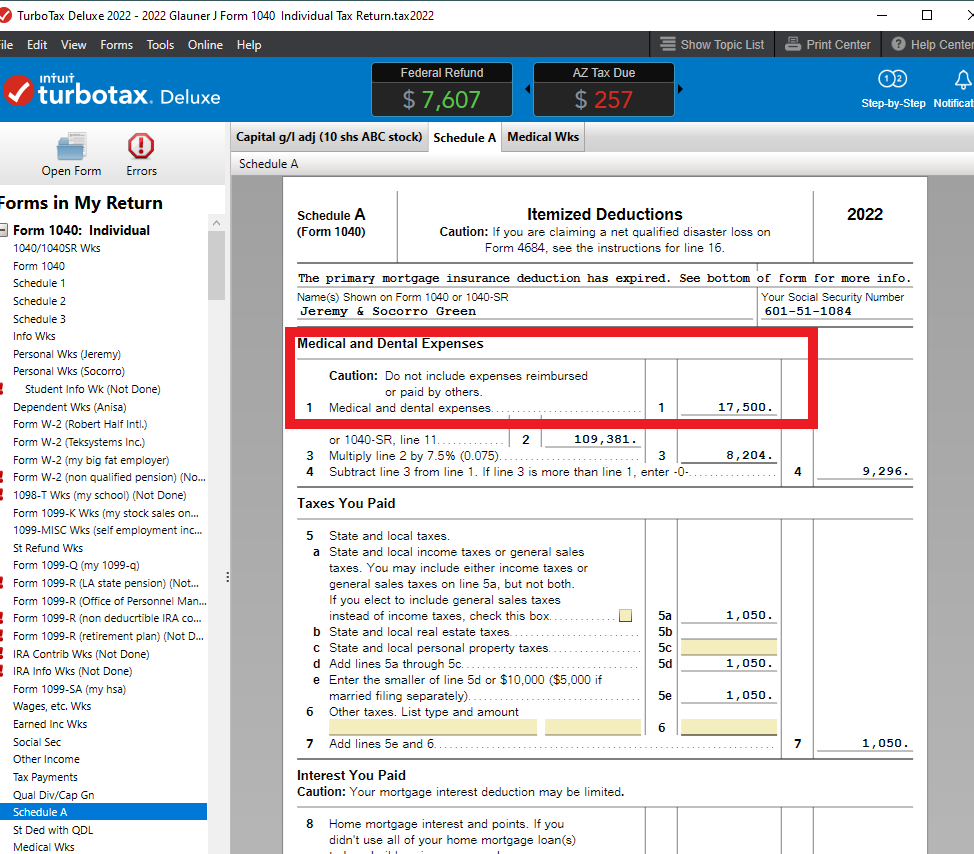Collapse the Form 1040: Individual tree node
This screenshot has width=974, height=854.
3,230
